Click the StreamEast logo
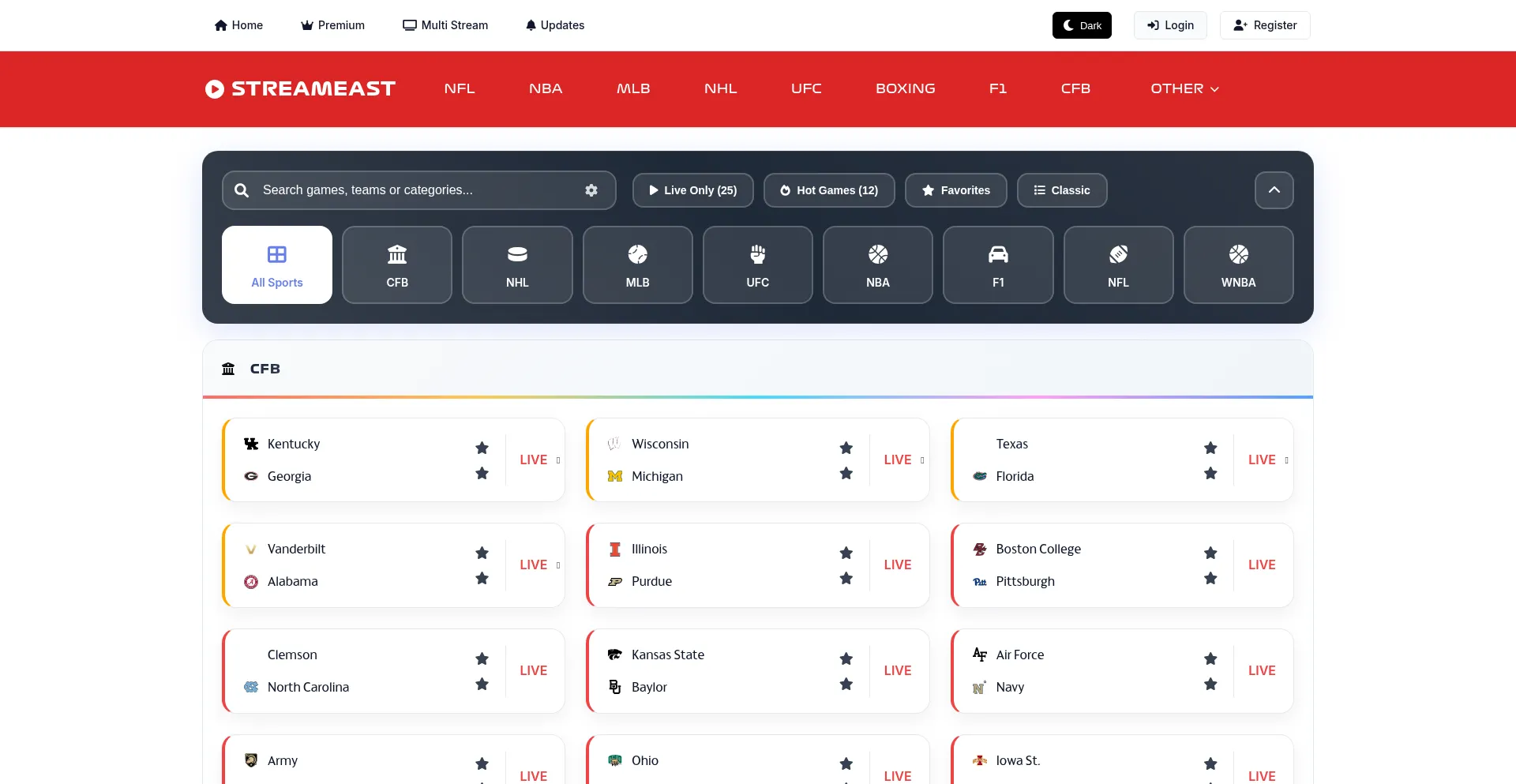This screenshot has width=1516, height=784. [x=300, y=89]
